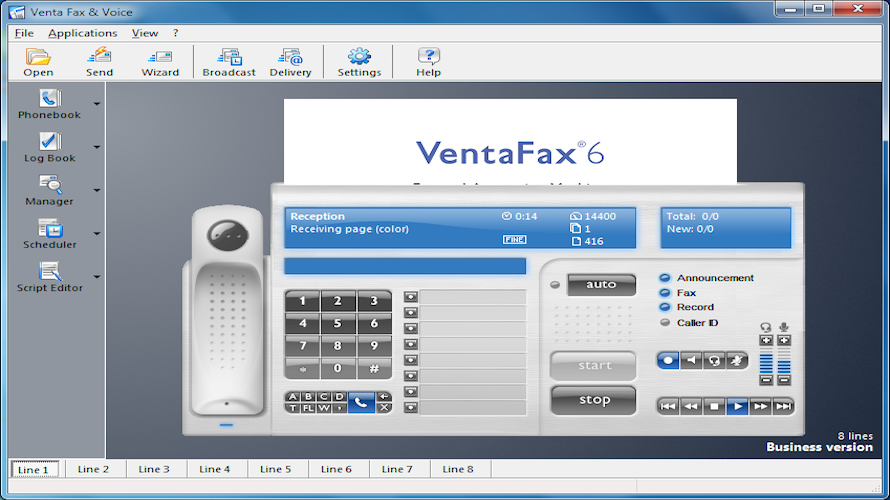Toggle the Fax indicator
The width and height of the screenshot is (890, 500).
[x=665, y=293]
